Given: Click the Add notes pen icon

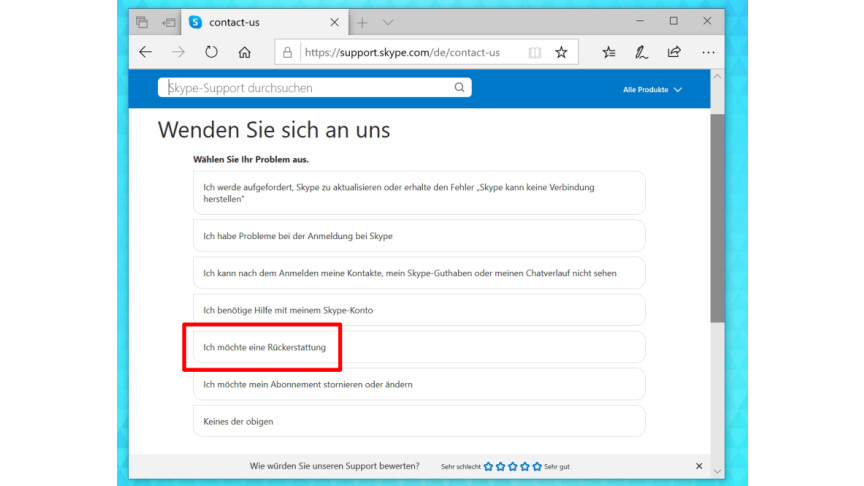Looking at the screenshot, I should click(x=641, y=52).
